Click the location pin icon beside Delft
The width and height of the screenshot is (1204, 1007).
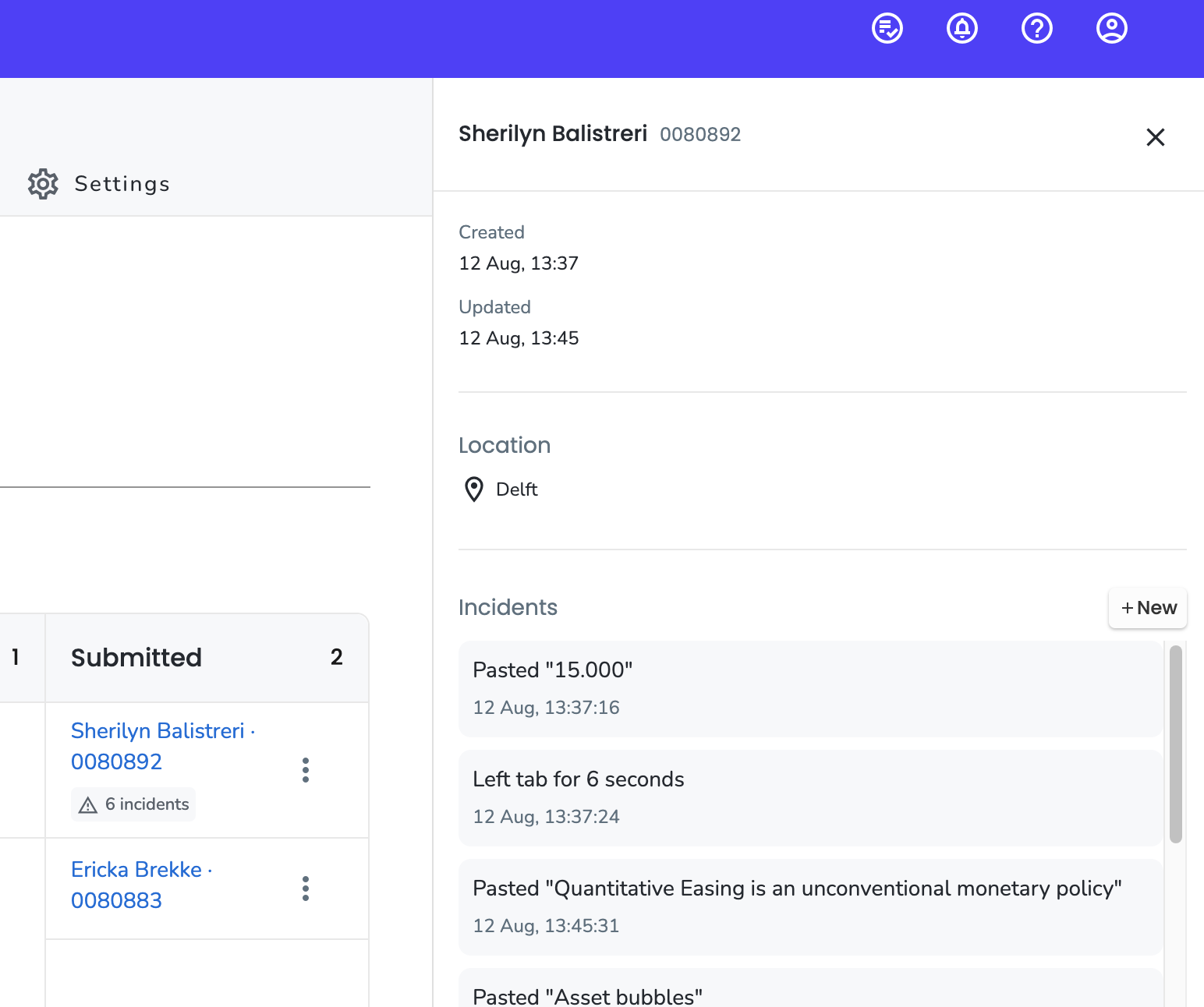(x=474, y=489)
